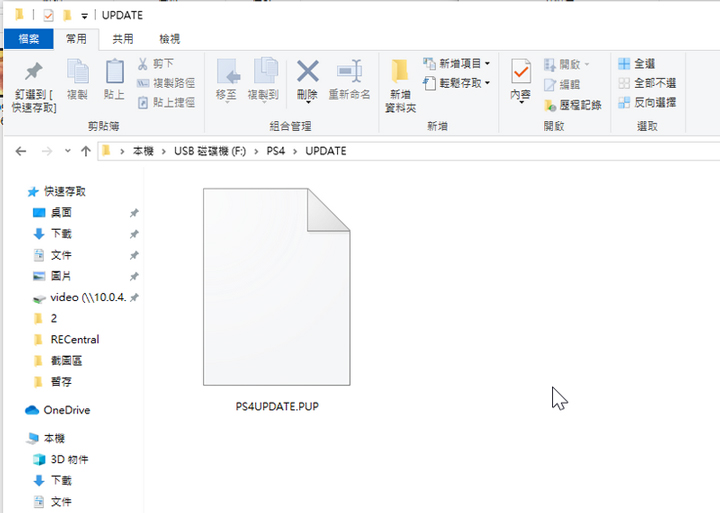Click the Properties (內容) checkmark icon
Screen dimensions: 720x513
521,72
